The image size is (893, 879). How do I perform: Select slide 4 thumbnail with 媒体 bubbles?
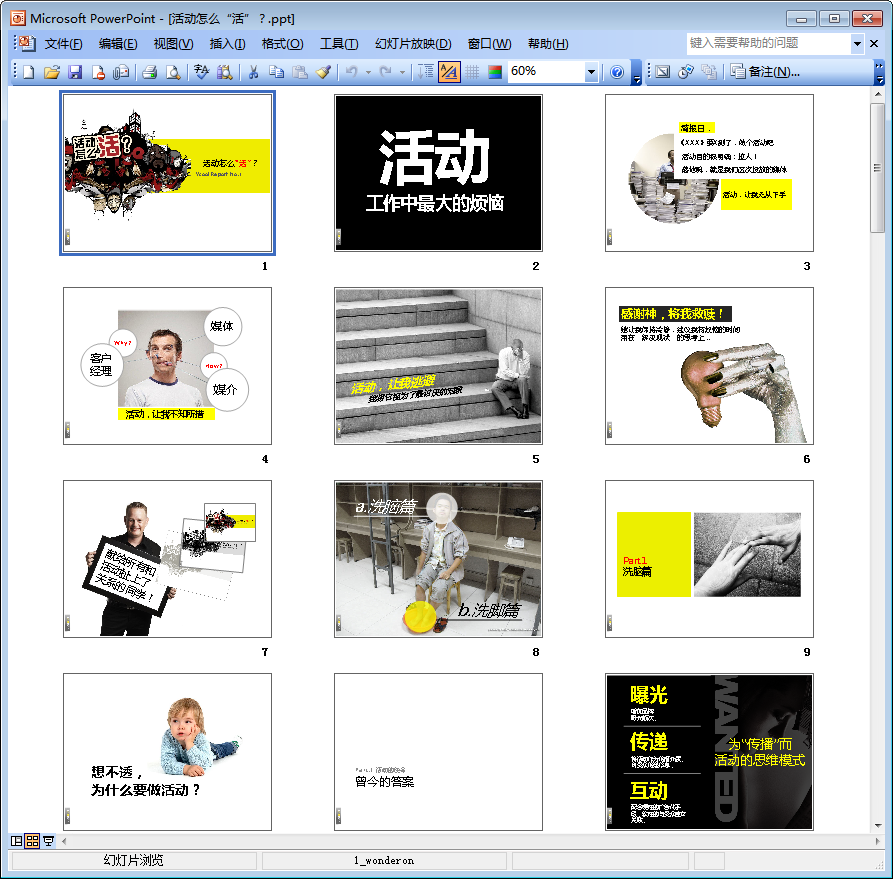pyautogui.click(x=167, y=366)
